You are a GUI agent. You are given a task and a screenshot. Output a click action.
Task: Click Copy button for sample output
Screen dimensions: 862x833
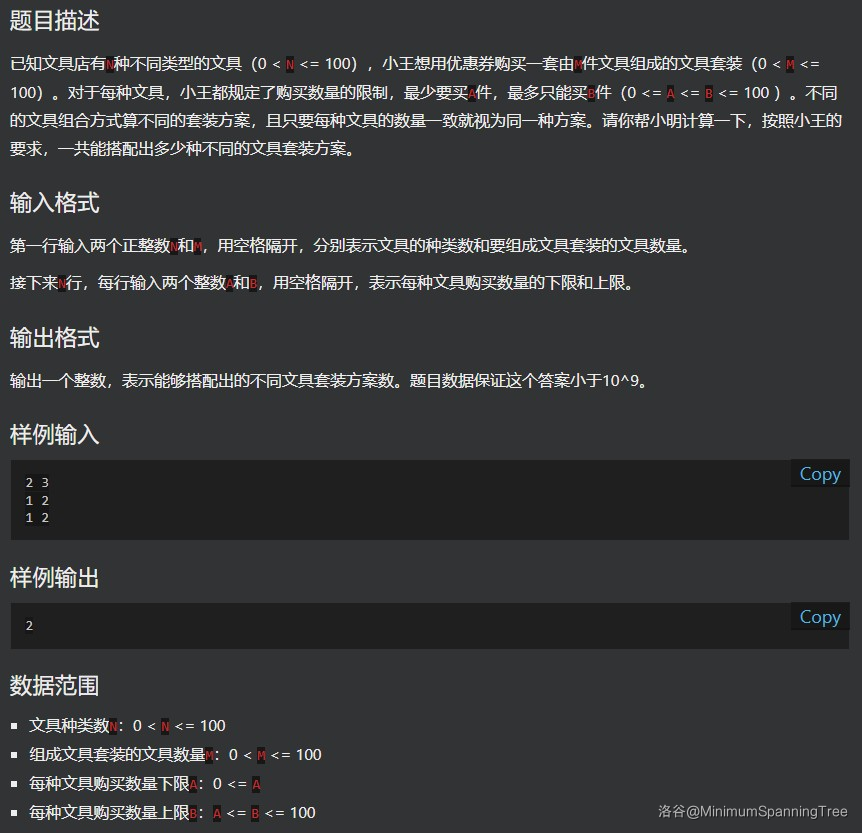point(819,617)
